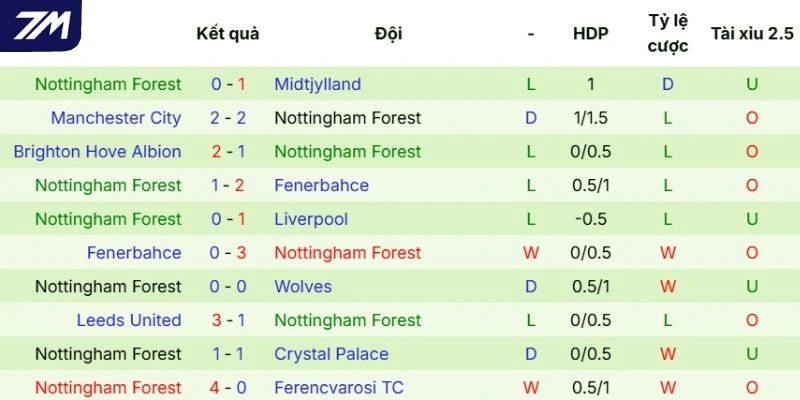Screen dimensions: 800x400
Task: Click the 3 - 1 score for Leeds United
Action: tap(228, 320)
